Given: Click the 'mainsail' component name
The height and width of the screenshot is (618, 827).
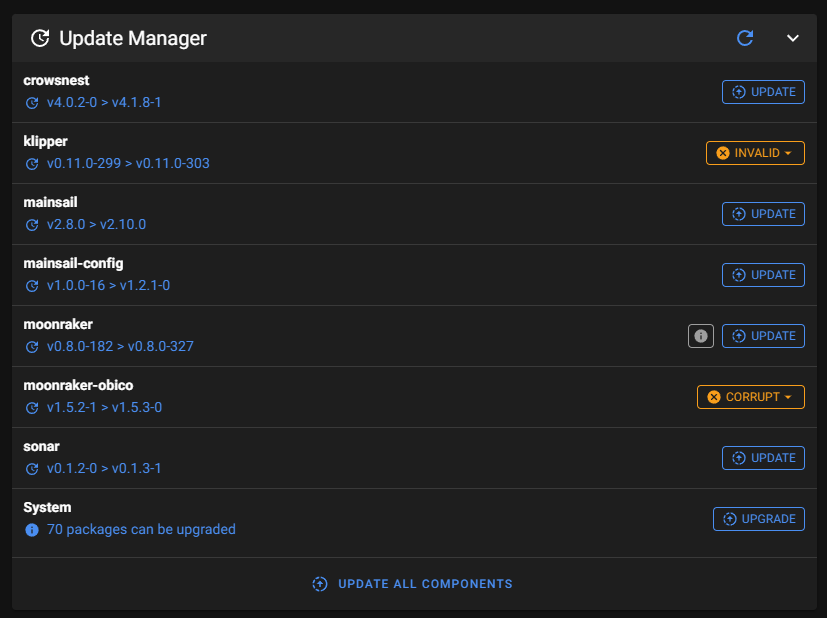Looking at the screenshot, I should pos(50,202).
